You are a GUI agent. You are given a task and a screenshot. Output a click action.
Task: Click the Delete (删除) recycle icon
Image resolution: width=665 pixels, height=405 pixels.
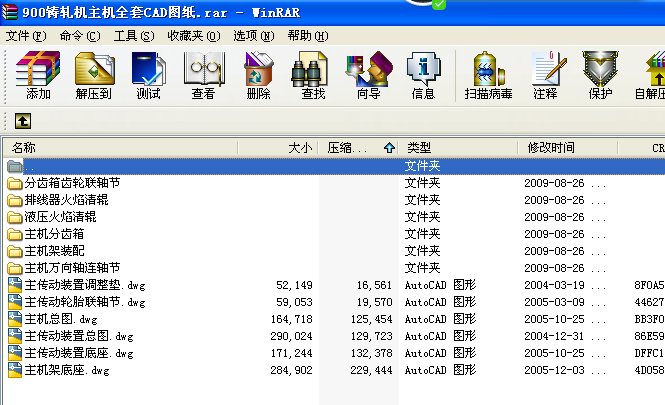pyautogui.click(x=258, y=69)
